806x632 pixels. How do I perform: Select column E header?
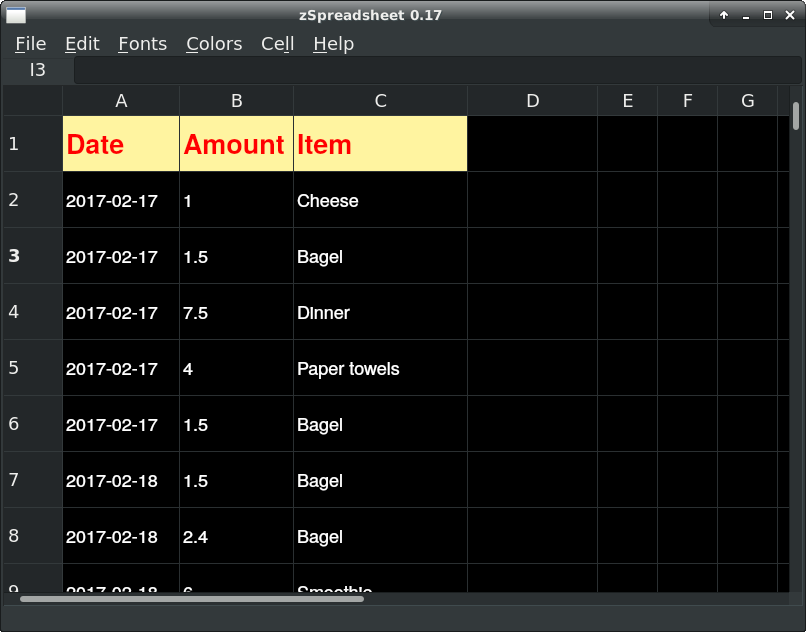pos(628,101)
